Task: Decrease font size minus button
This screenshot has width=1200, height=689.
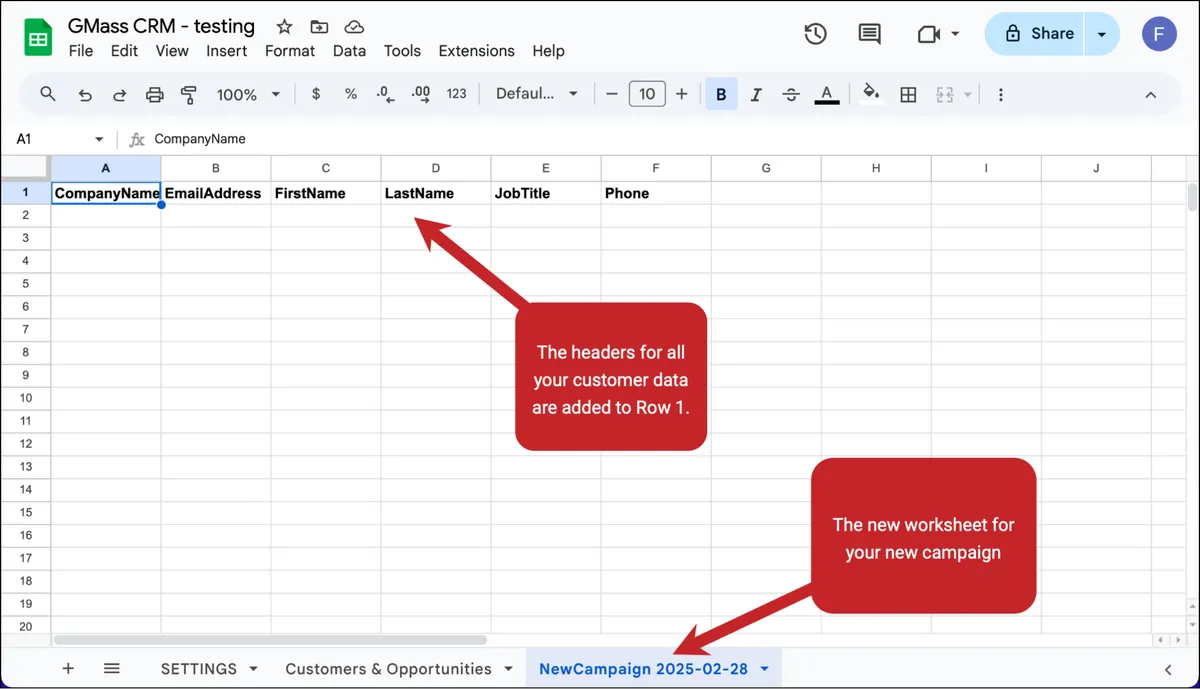Action: tap(612, 94)
